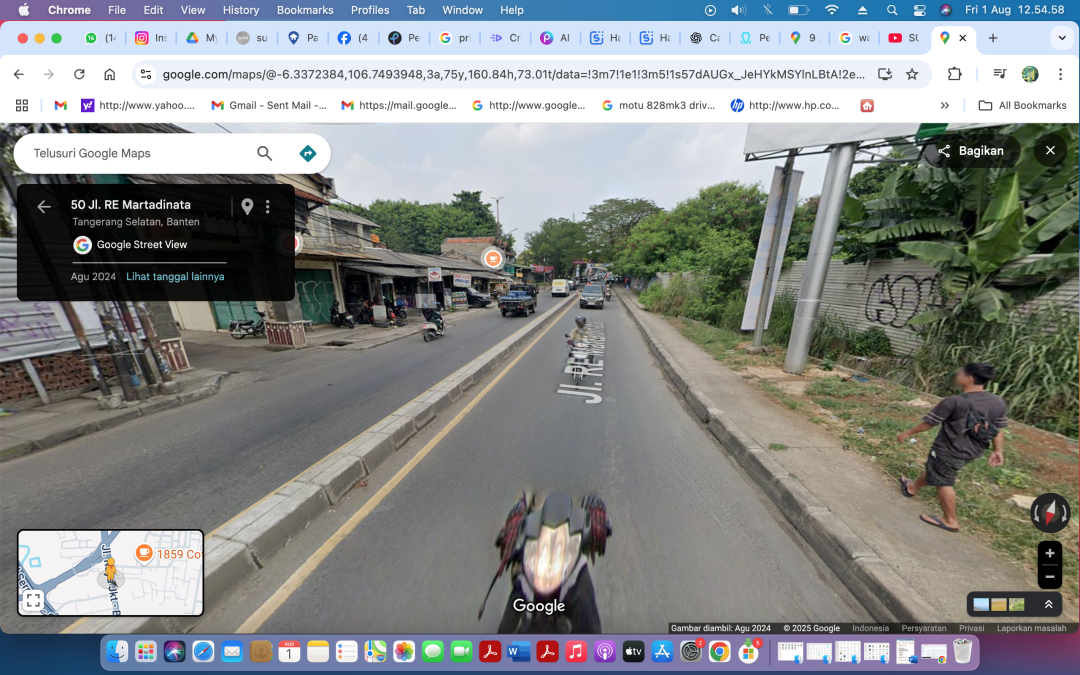Toggle fullscreen on the minimap
The height and width of the screenshot is (675, 1080).
(x=33, y=600)
